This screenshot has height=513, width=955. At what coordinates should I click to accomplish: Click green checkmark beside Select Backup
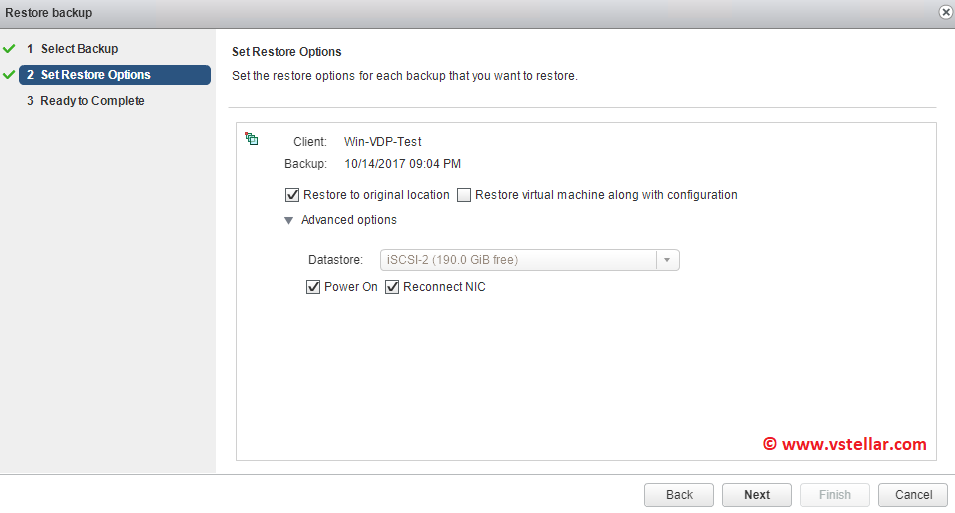(x=9, y=48)
